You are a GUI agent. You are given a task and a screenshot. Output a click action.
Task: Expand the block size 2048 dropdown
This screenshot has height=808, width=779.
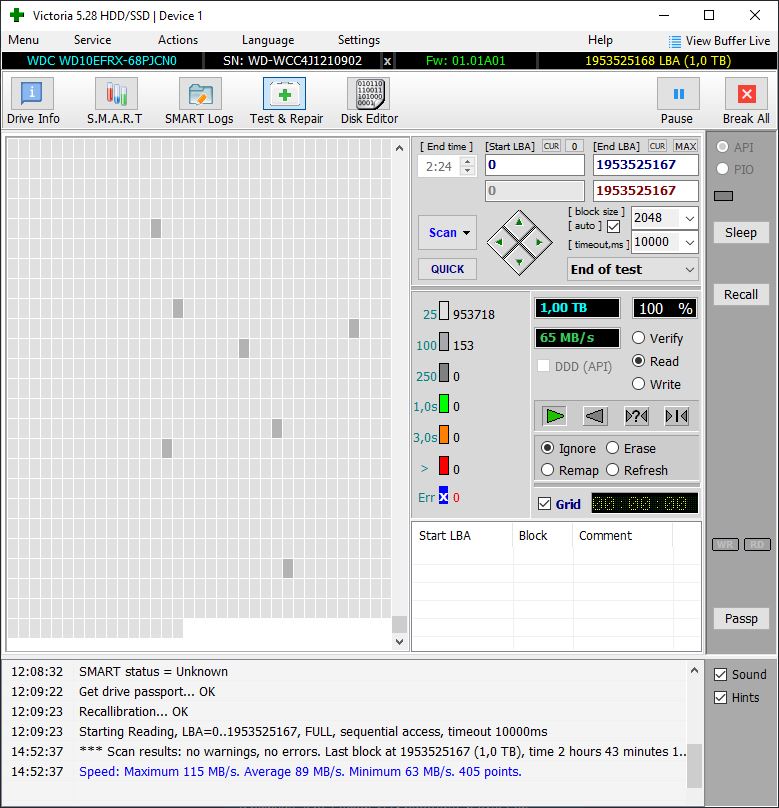(x=689, y=218)
